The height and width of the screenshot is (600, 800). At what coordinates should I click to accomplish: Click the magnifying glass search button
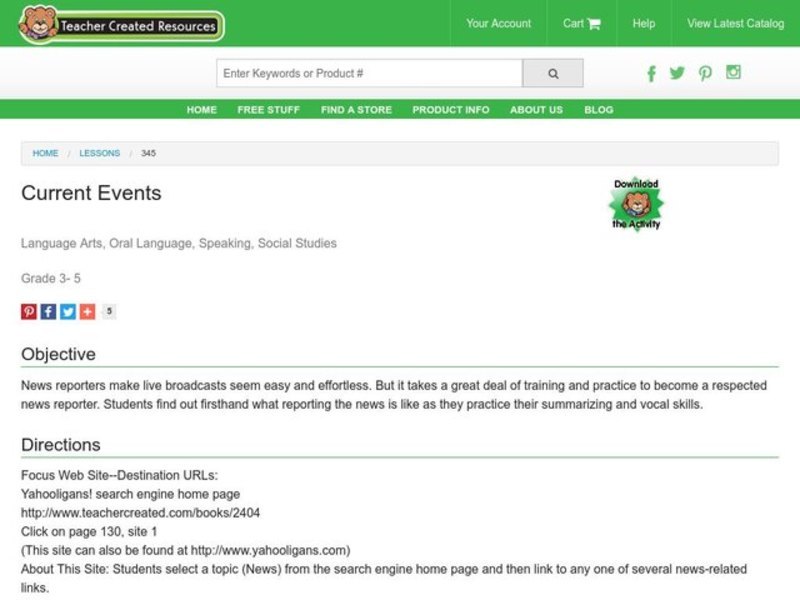pos(552,73)
